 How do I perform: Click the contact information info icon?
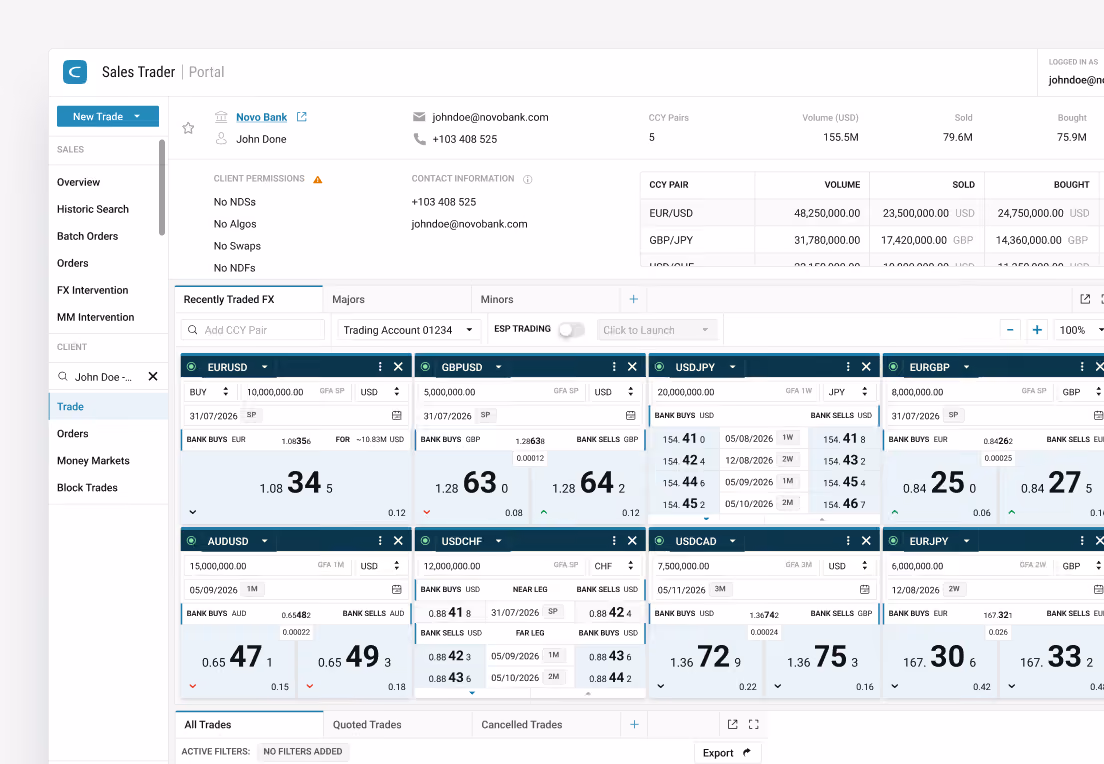[x=527, y=180]
